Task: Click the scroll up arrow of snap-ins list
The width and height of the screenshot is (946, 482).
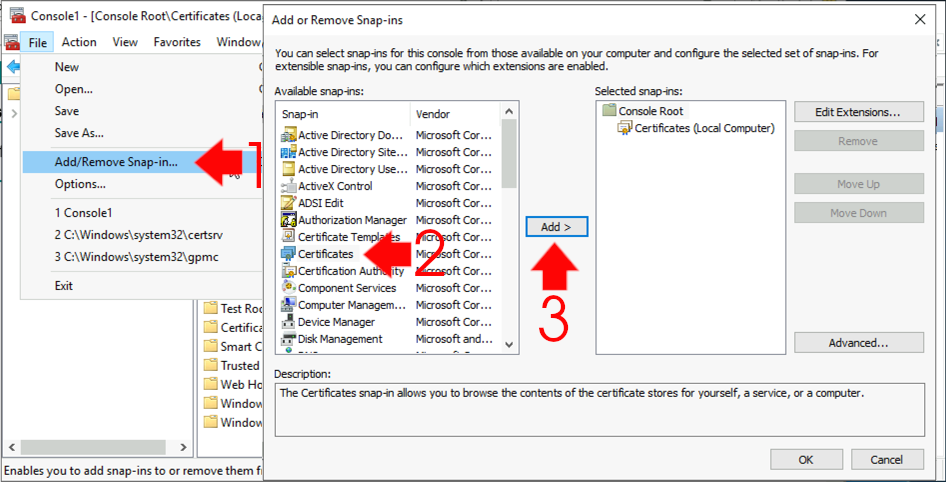Action: 509,112
